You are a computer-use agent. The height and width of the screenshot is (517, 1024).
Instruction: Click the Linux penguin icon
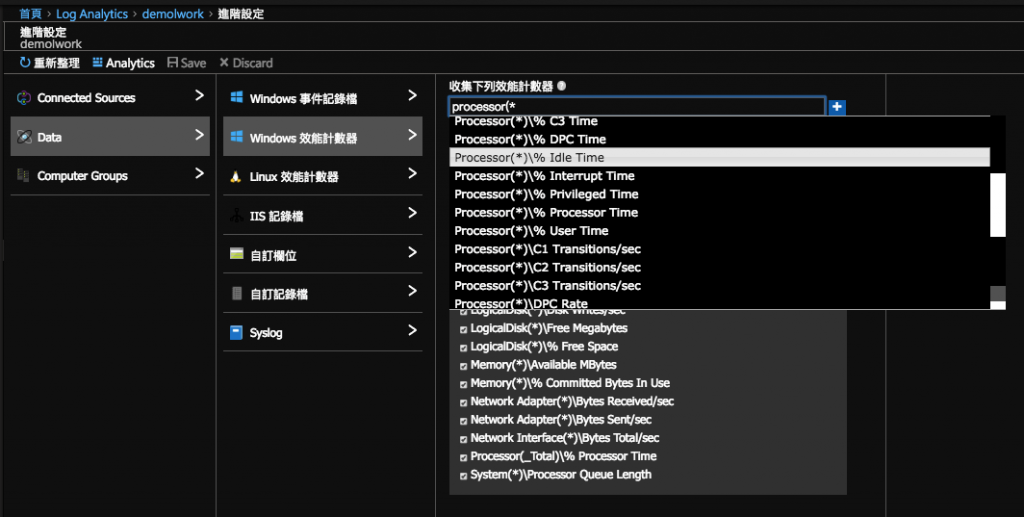click(236, 176)
